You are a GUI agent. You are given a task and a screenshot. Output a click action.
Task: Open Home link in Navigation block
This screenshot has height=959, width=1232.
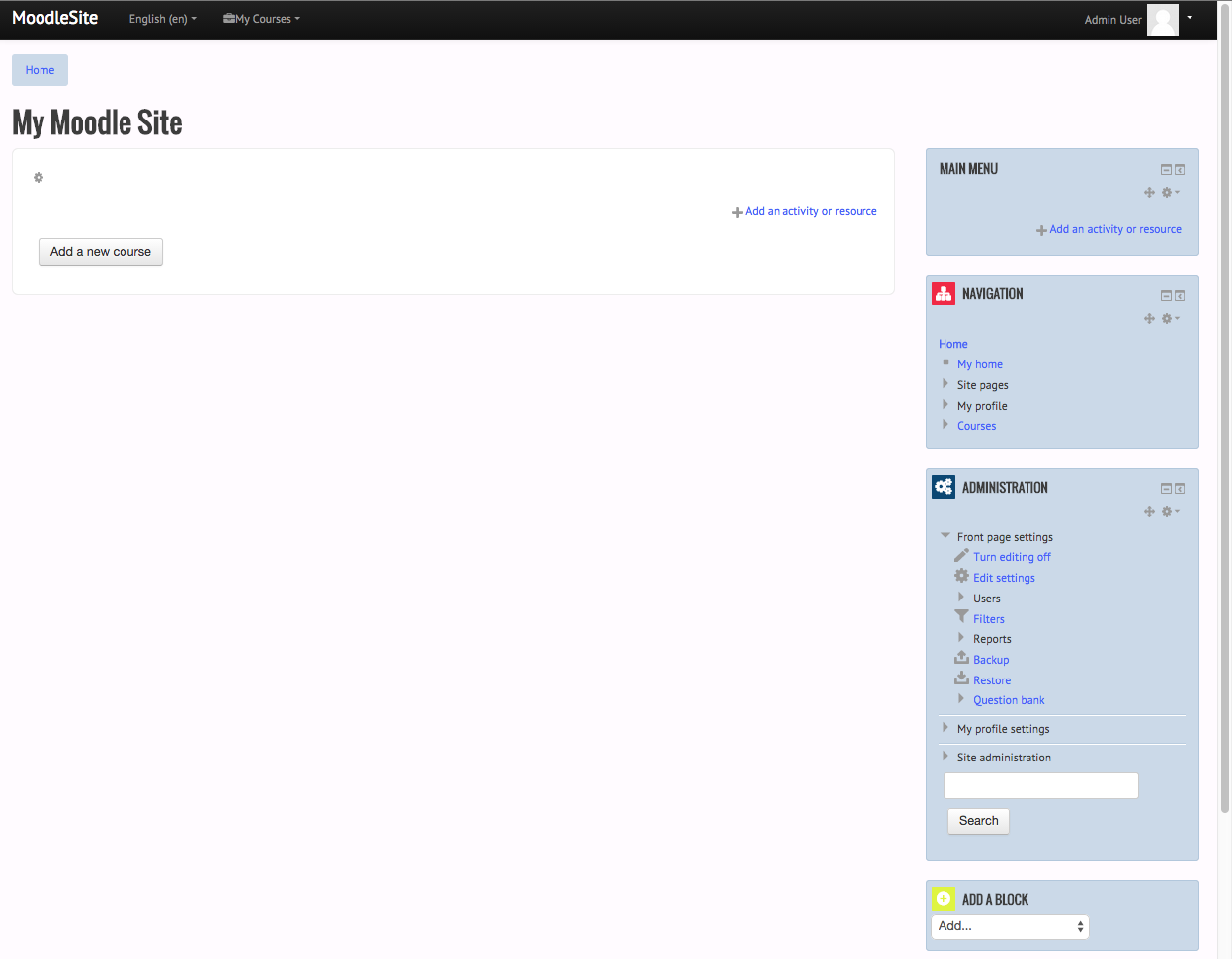pyautogui.click(x=953, y=344)
